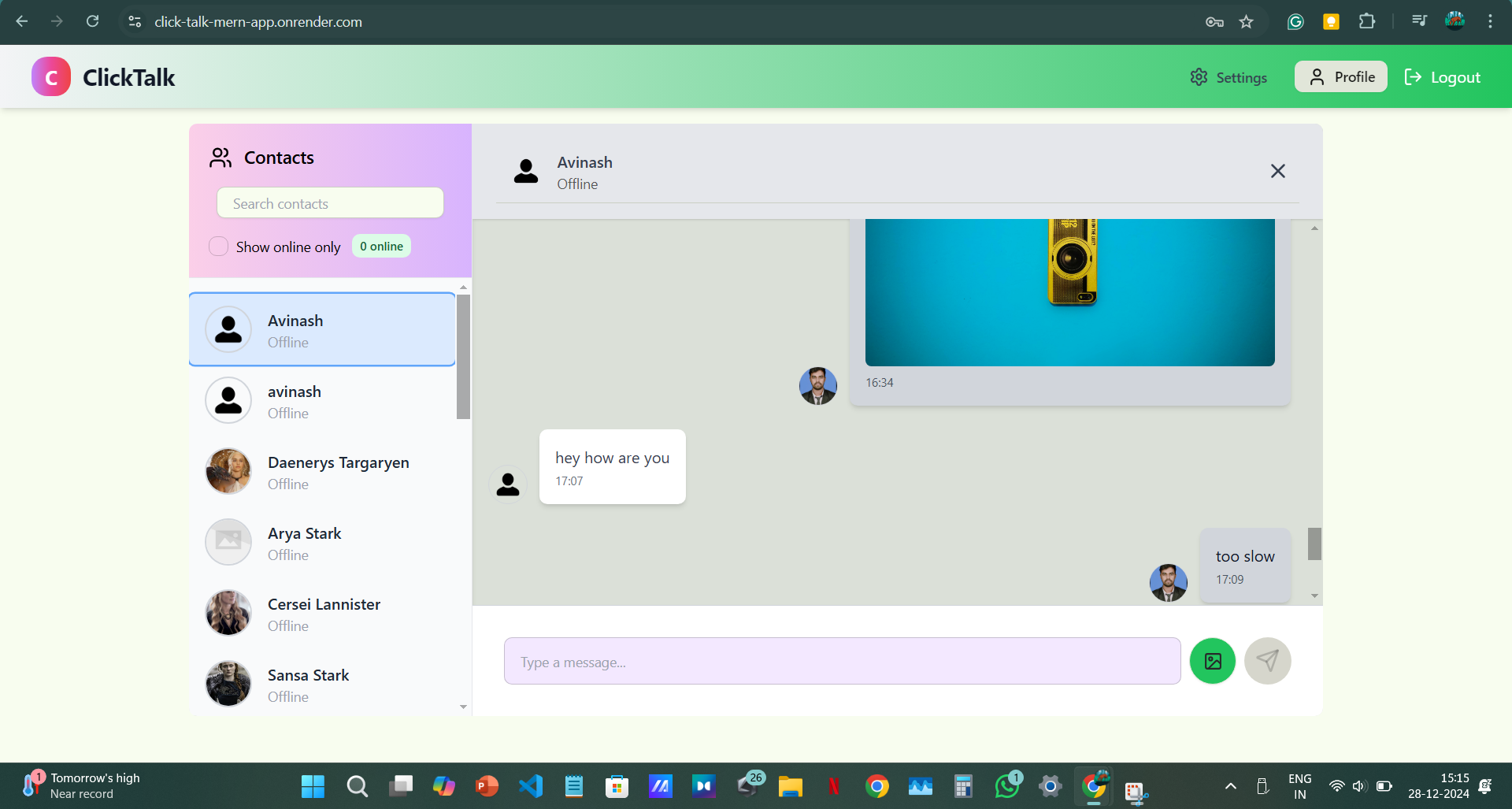Open WhatsApp from the taskbar

[1007, 786]
